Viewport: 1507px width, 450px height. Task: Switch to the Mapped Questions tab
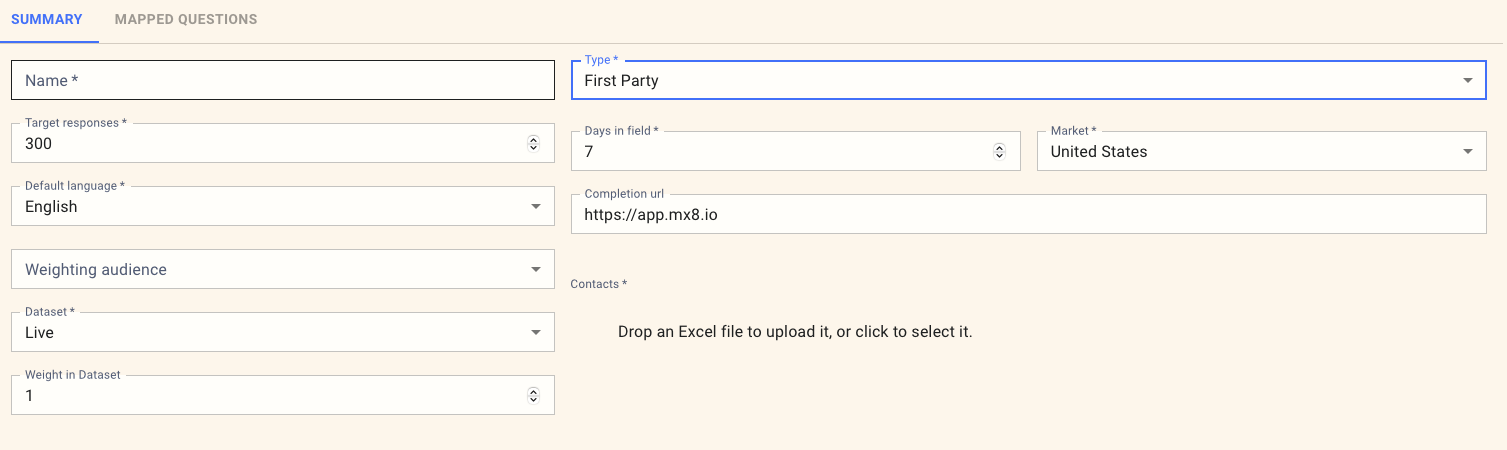click(186, 19)
